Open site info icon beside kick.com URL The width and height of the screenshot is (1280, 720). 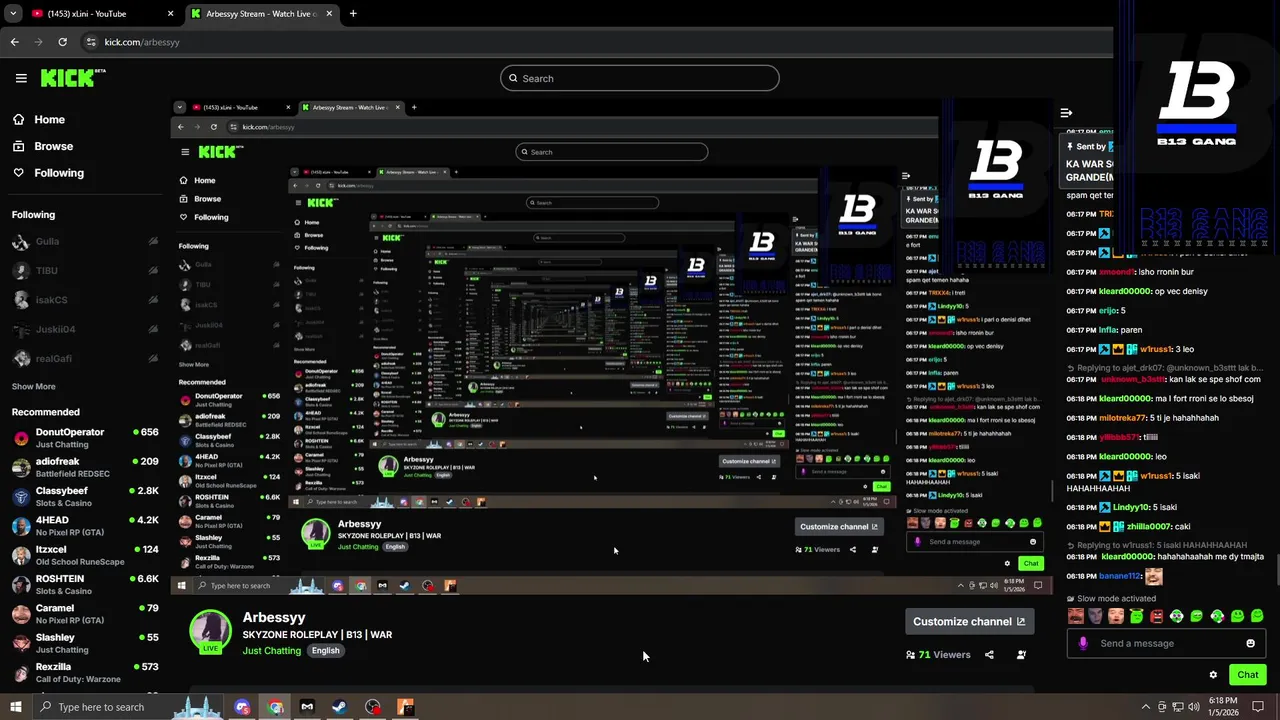(91, 42)
